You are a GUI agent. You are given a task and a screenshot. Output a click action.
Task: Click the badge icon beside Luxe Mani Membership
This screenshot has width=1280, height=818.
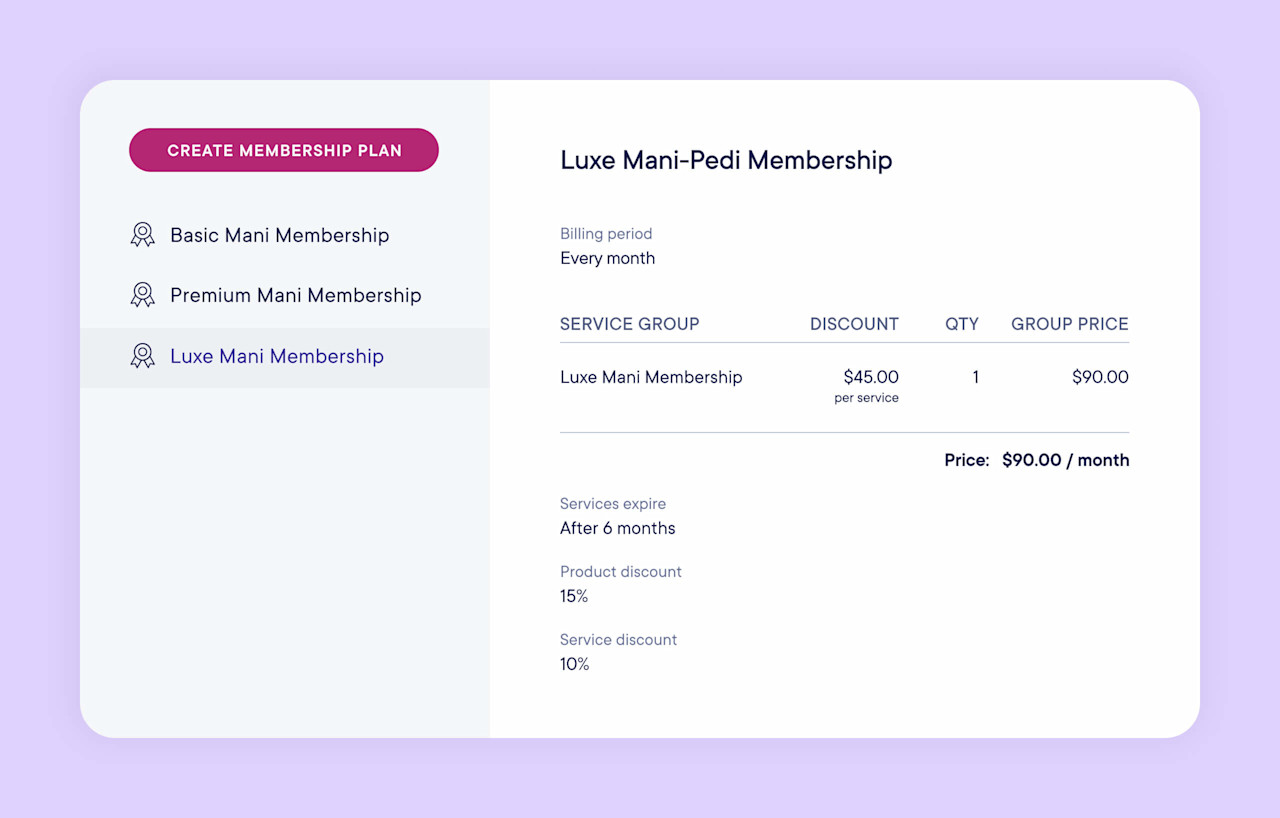pyautogui.click(x=142, y=356)
